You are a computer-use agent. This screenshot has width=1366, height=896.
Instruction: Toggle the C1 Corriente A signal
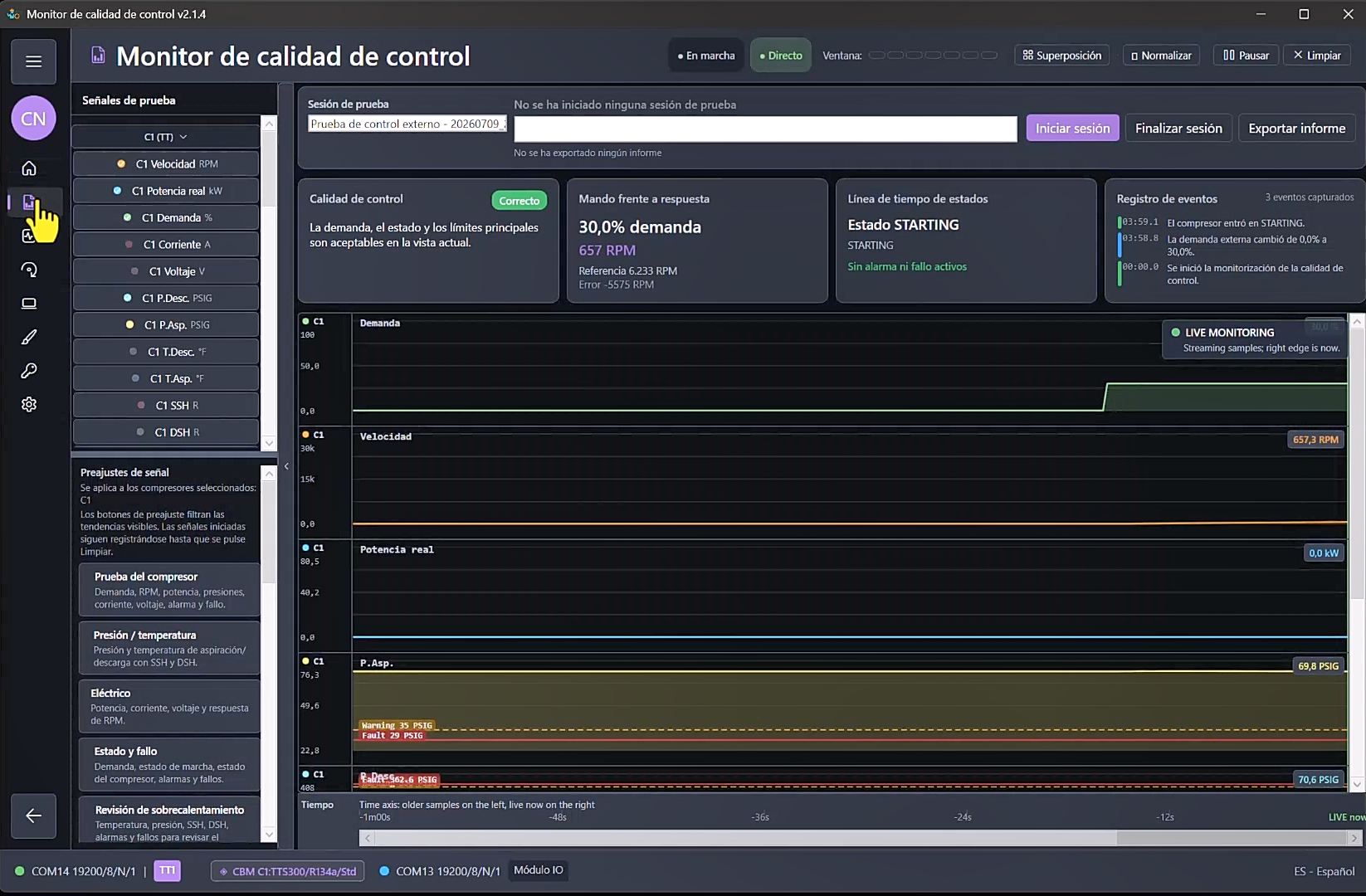(166, 245)
